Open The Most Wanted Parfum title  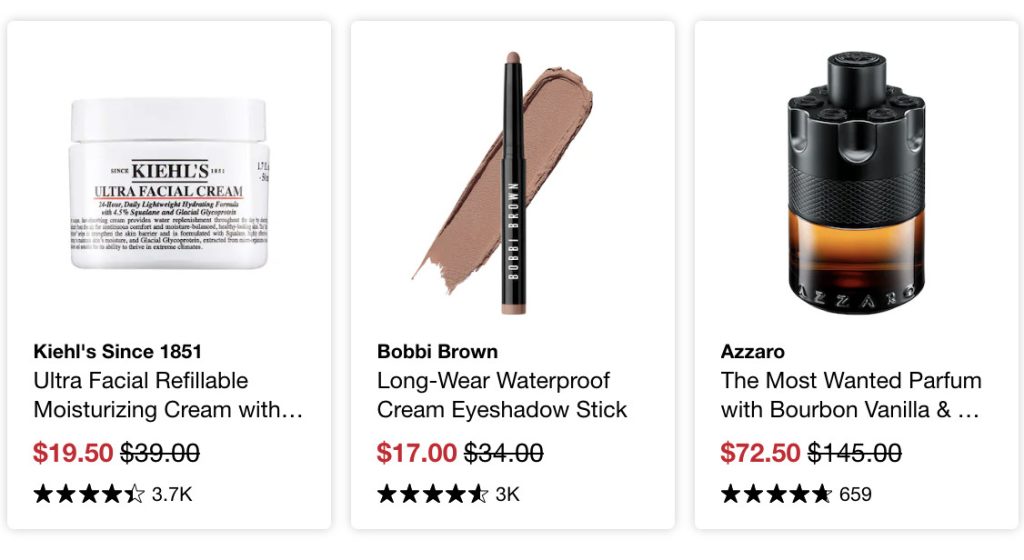coord(851,395)
